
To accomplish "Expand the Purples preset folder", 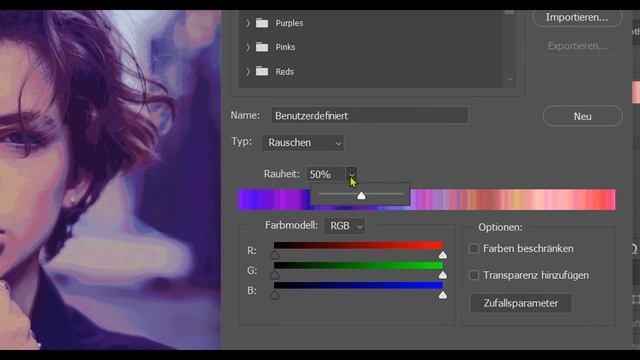I will [248, 23].
